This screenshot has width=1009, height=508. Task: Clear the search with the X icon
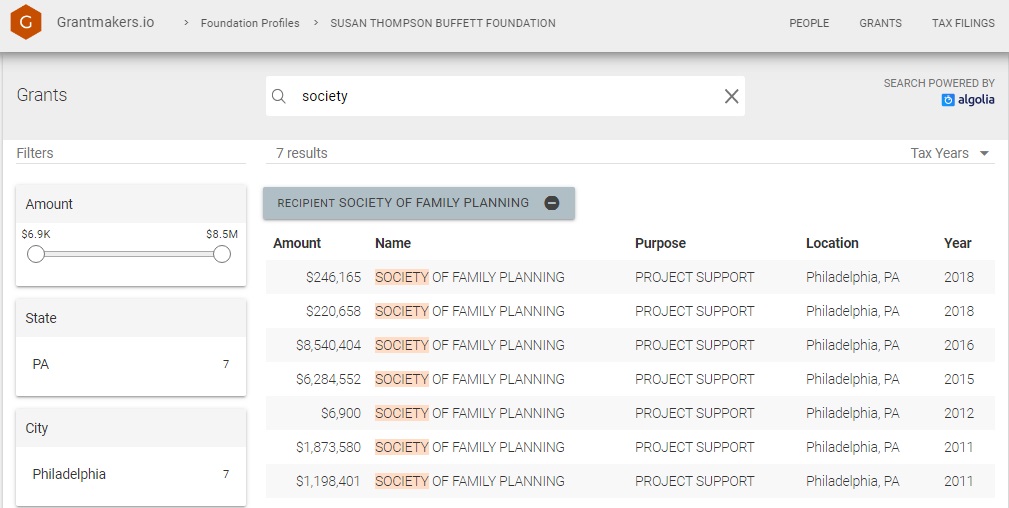click(732, 96)
